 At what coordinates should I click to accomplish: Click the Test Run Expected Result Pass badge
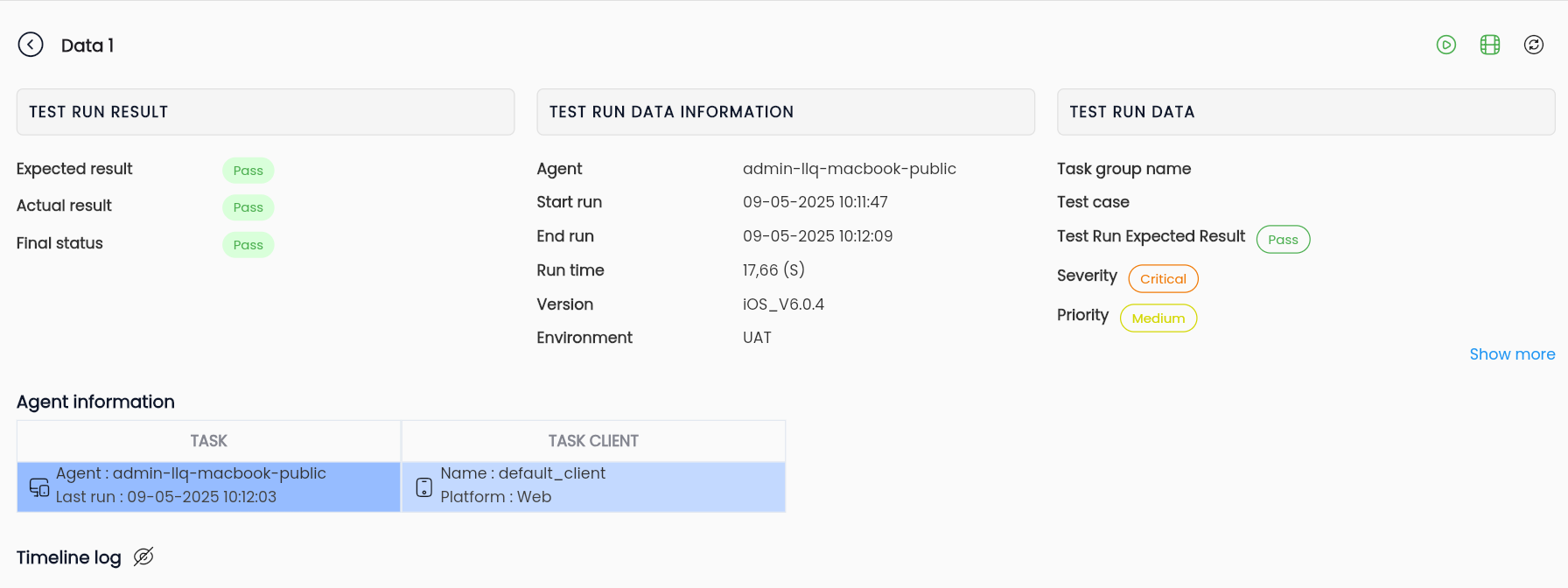coord(1284,240)
